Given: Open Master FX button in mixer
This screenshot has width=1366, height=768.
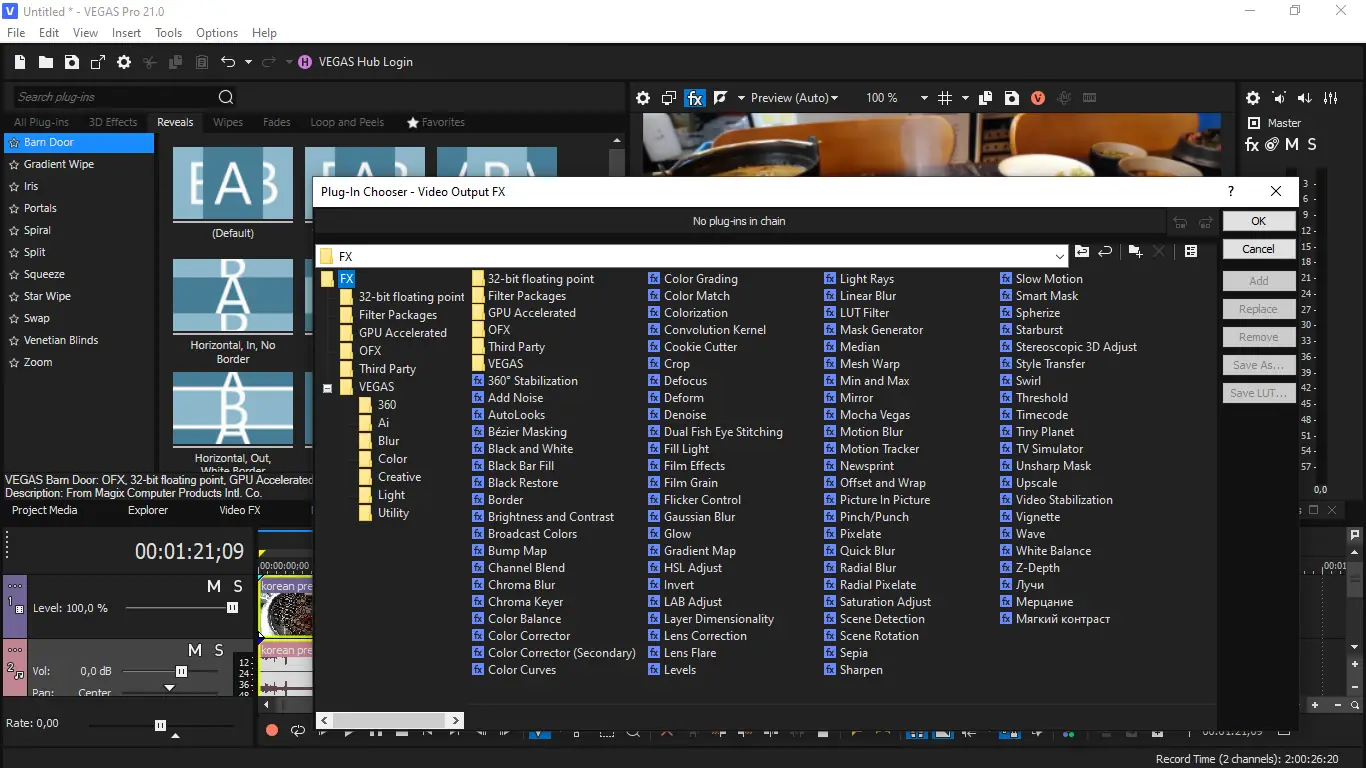Looking at the screenshot, I should click(x=1252, y=145).
